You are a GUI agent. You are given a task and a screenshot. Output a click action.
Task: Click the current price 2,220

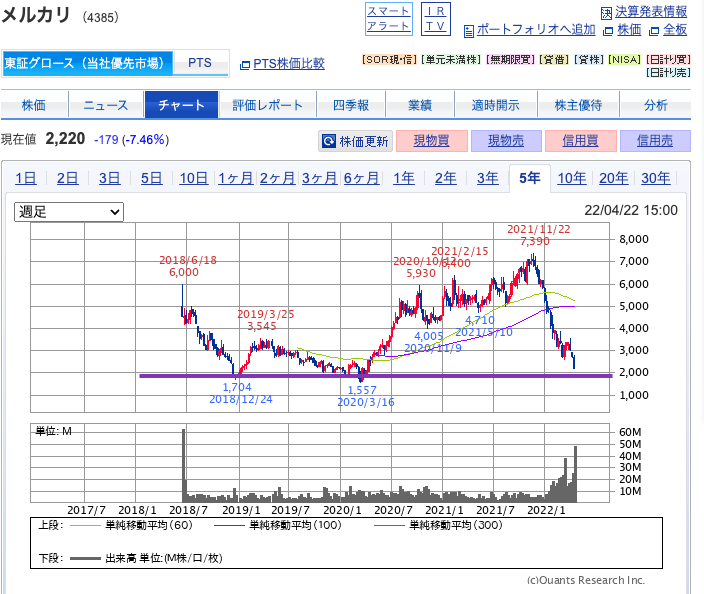(x=65, y=138)
